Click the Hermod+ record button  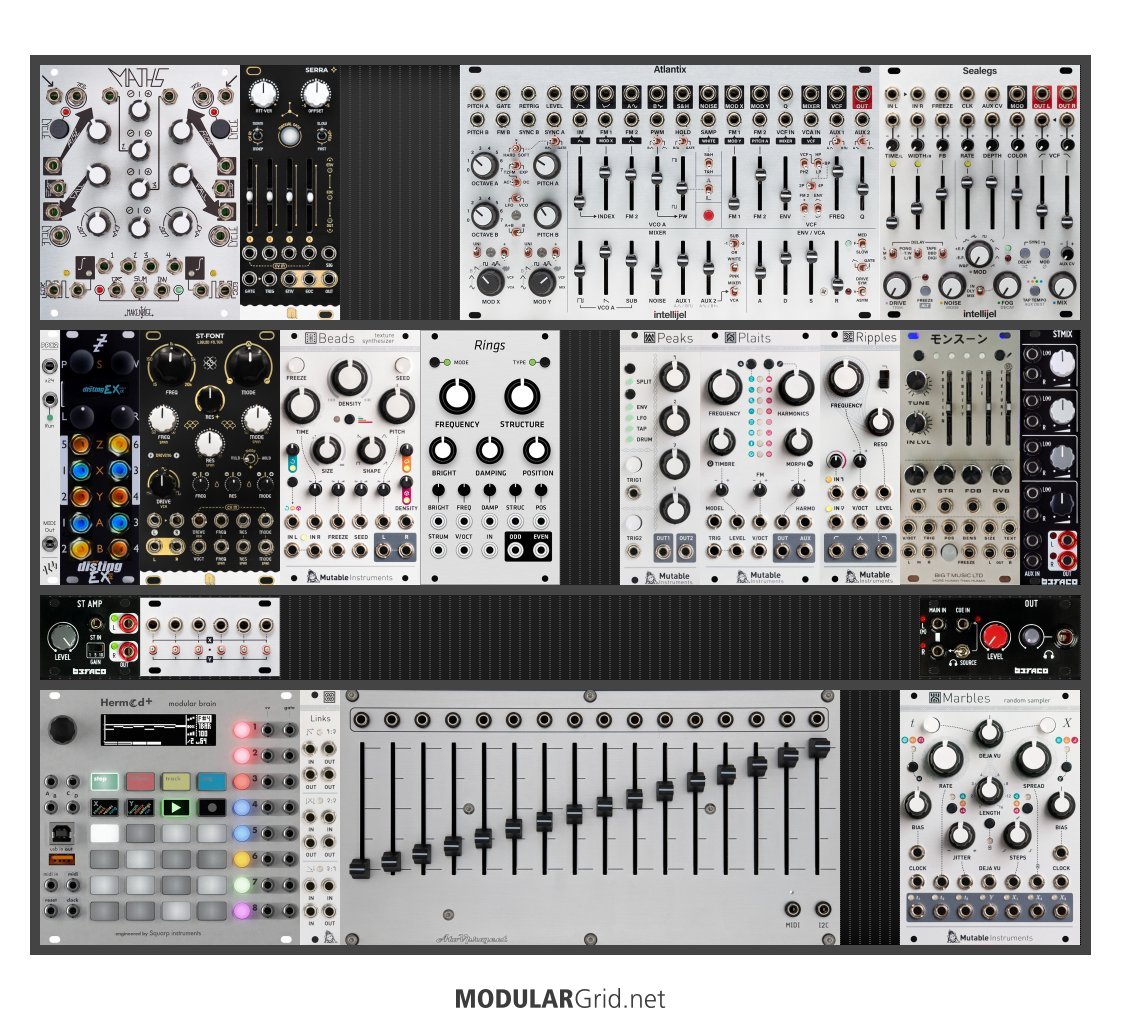coord(212,808)
